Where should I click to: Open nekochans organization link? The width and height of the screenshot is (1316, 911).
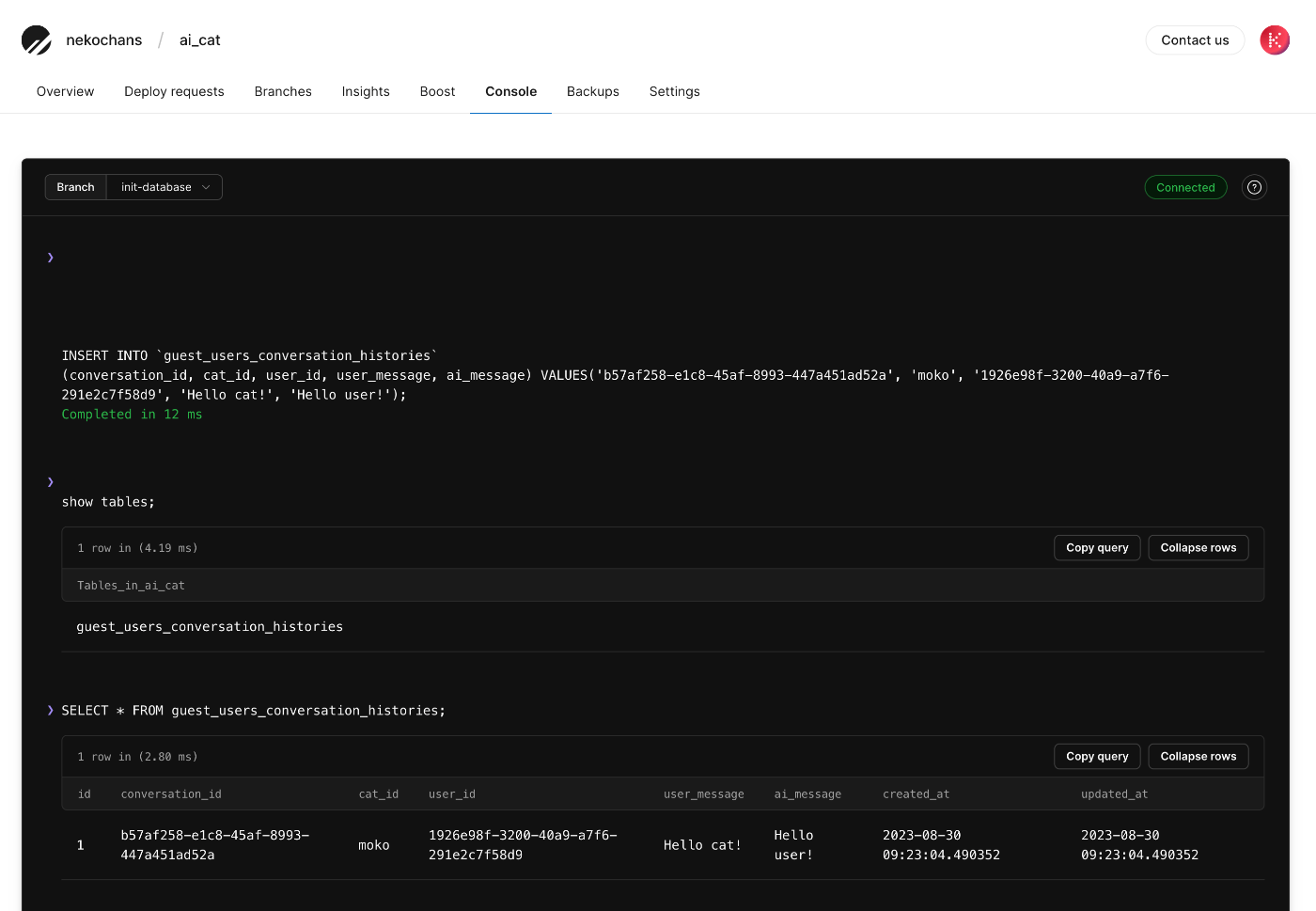[104, 39]
